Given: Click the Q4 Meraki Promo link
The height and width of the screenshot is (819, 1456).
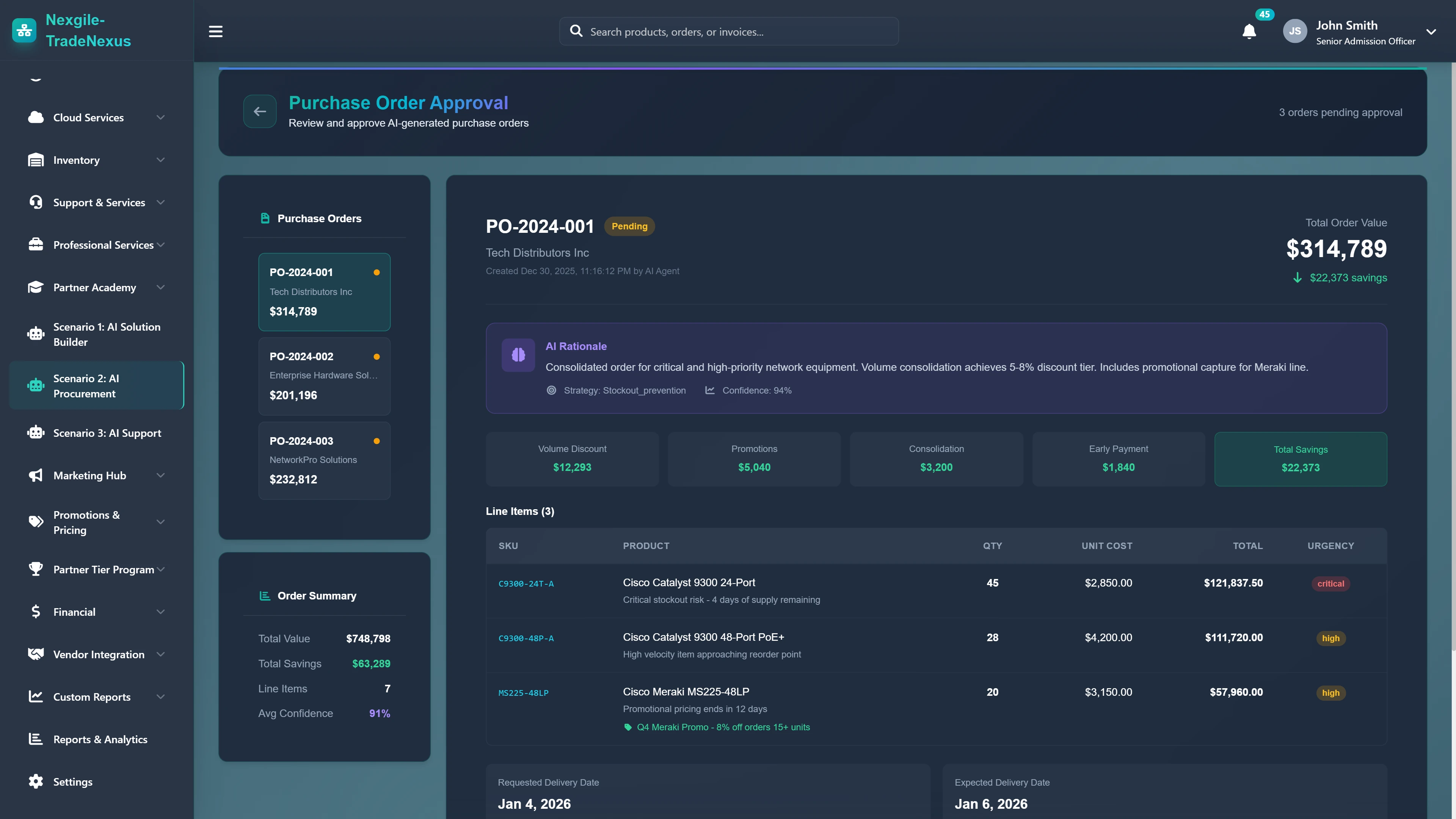Looking at the screenshot, I should coord(723,728).
